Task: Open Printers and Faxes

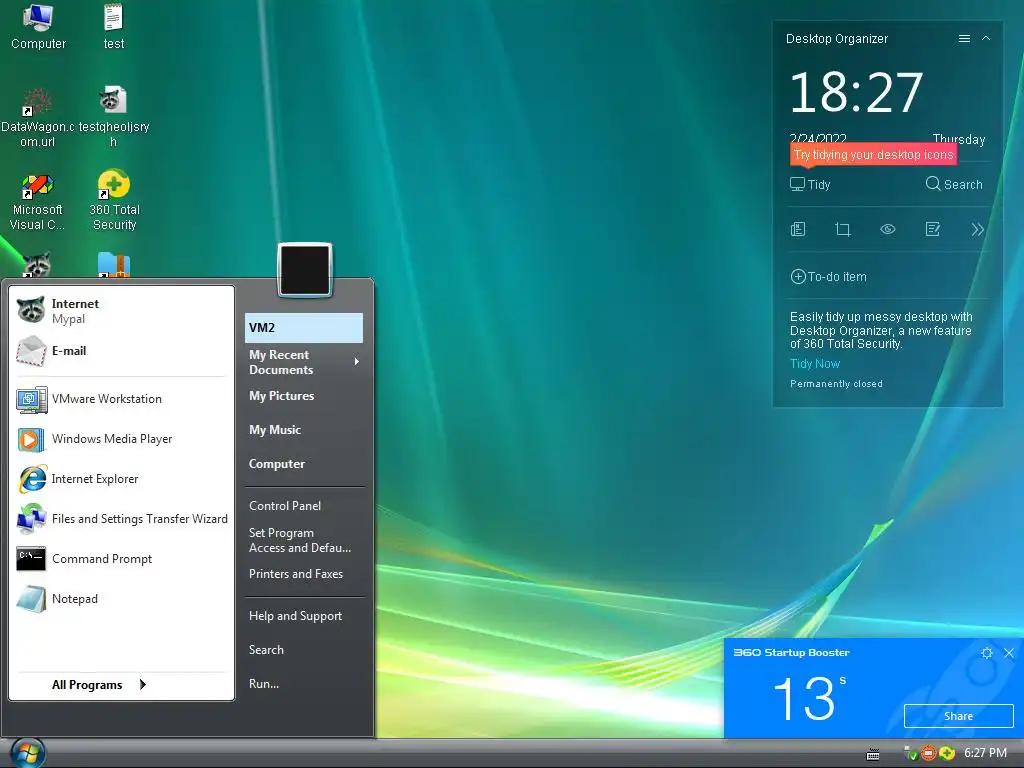Action: pyautogui.click(x=304, y=574)
